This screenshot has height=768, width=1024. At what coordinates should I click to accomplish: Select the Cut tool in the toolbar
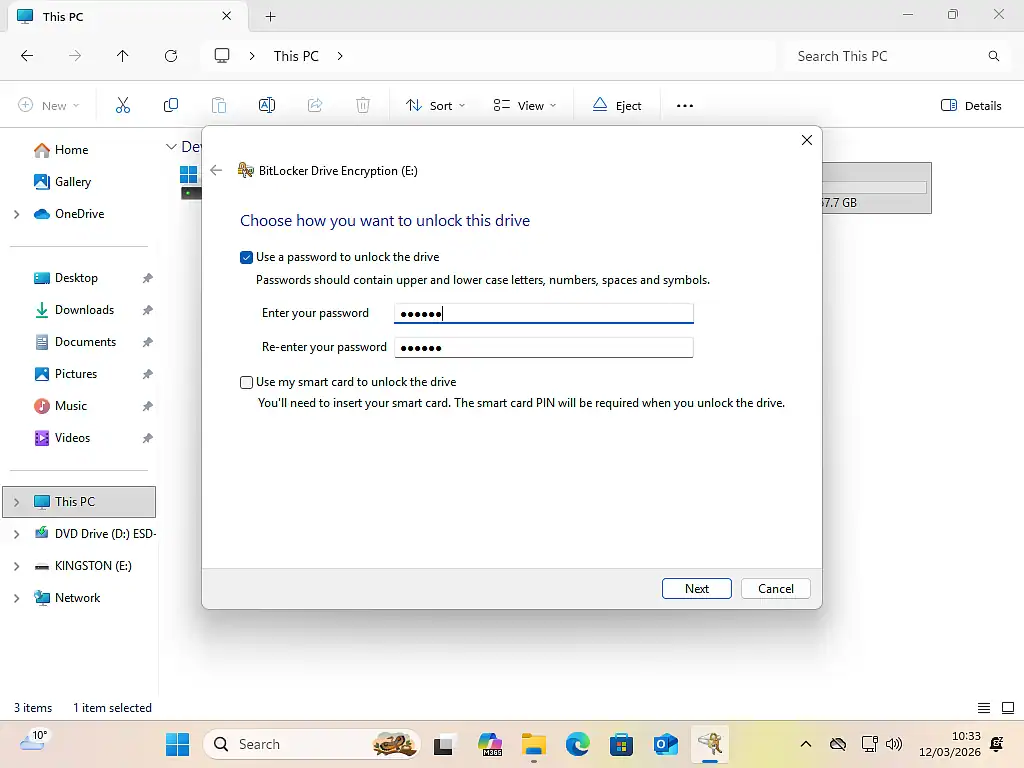pos(123,105)
